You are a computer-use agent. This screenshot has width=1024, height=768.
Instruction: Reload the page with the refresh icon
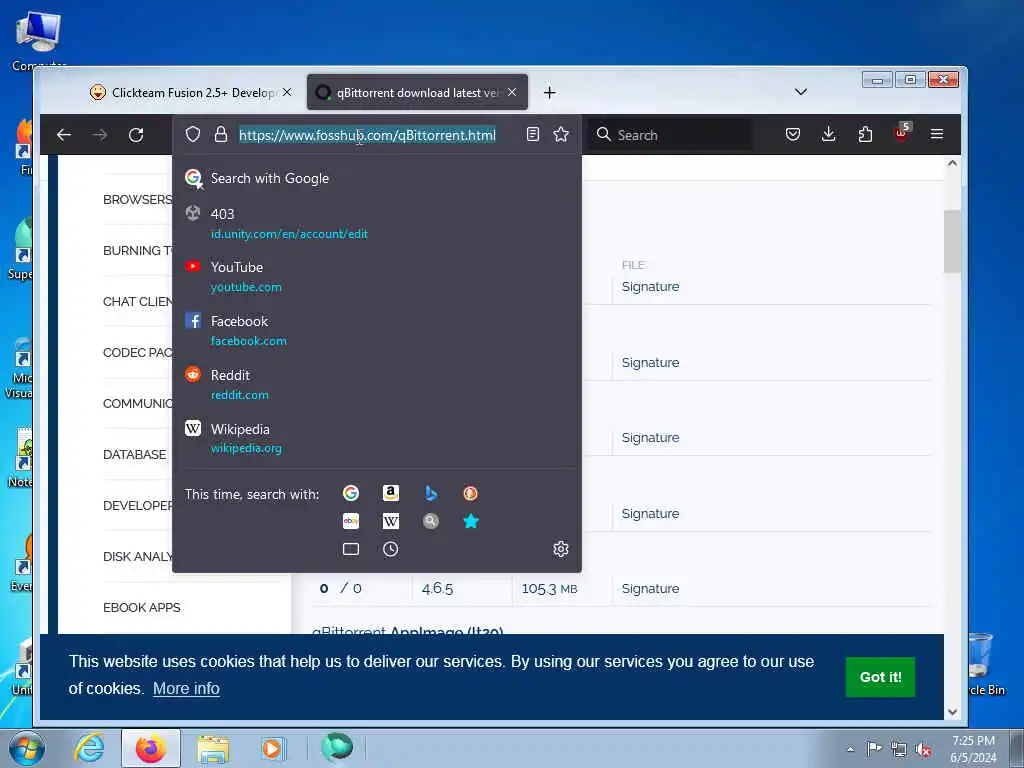tap(136, 135)
